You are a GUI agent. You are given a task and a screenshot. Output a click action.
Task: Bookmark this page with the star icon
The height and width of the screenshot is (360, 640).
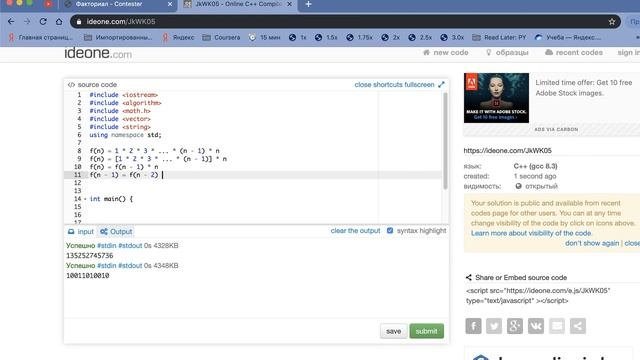(611, 22)
